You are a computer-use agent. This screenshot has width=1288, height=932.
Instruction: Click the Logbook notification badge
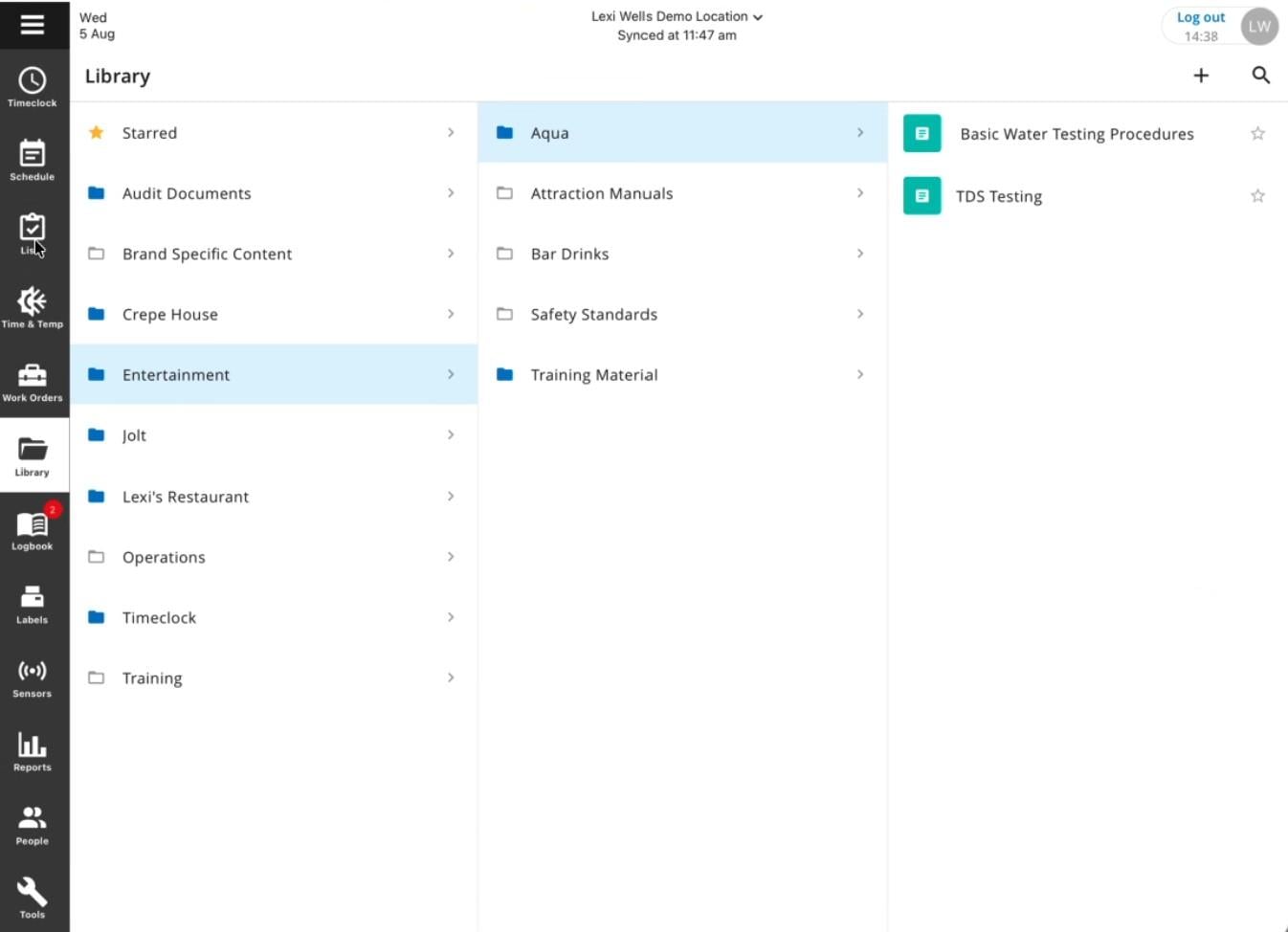tap(53, 509)
